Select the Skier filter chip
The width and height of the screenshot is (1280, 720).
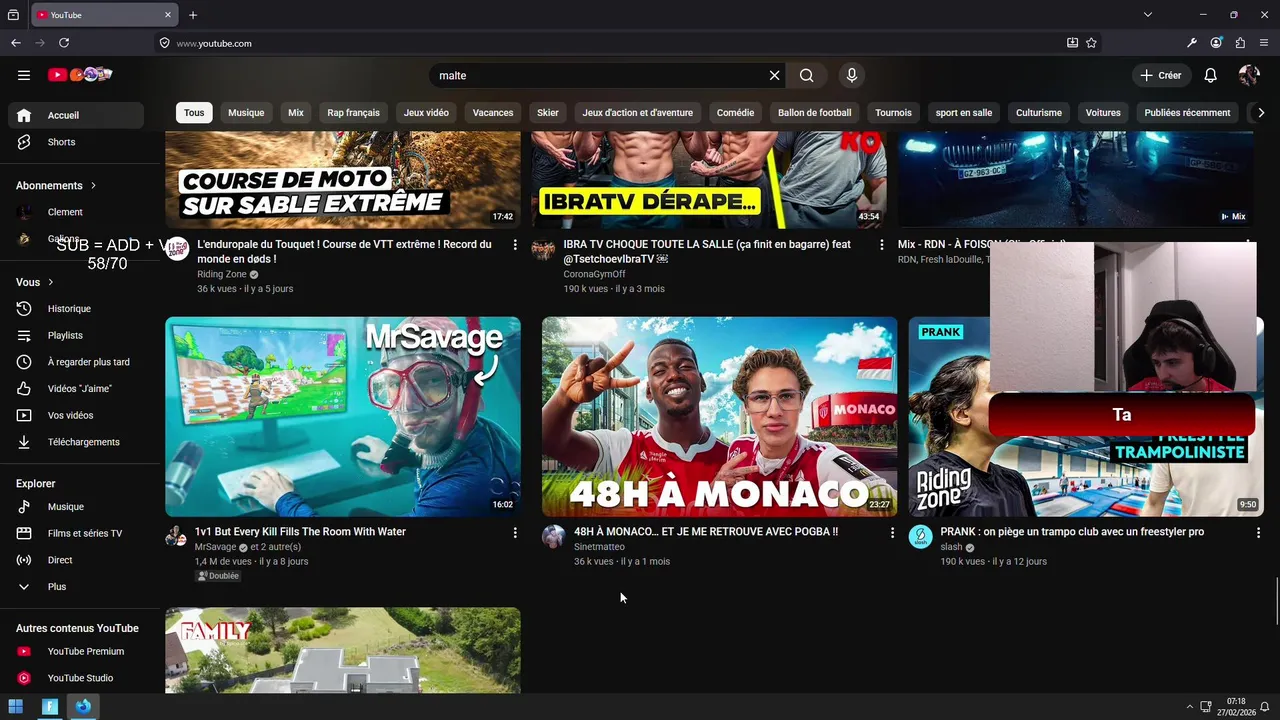tap(548, 113)
